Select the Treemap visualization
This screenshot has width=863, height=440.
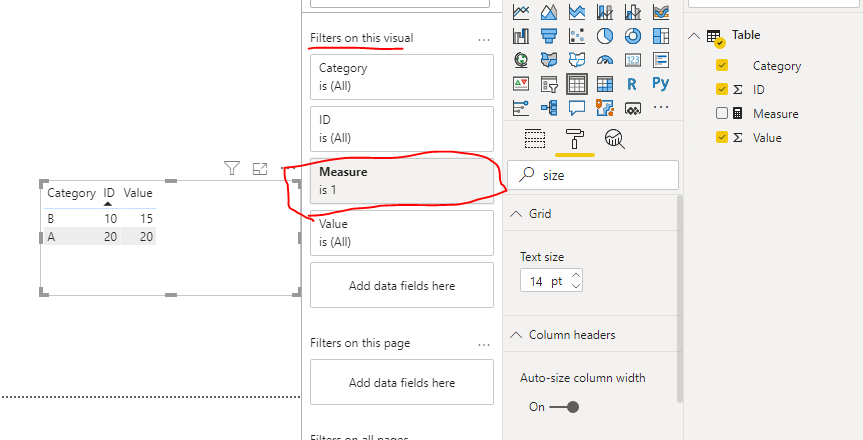coord(660,36)
